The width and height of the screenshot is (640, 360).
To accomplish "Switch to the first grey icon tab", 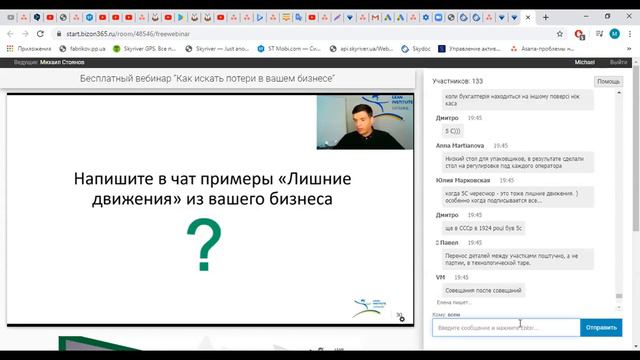I will [11, 18].
